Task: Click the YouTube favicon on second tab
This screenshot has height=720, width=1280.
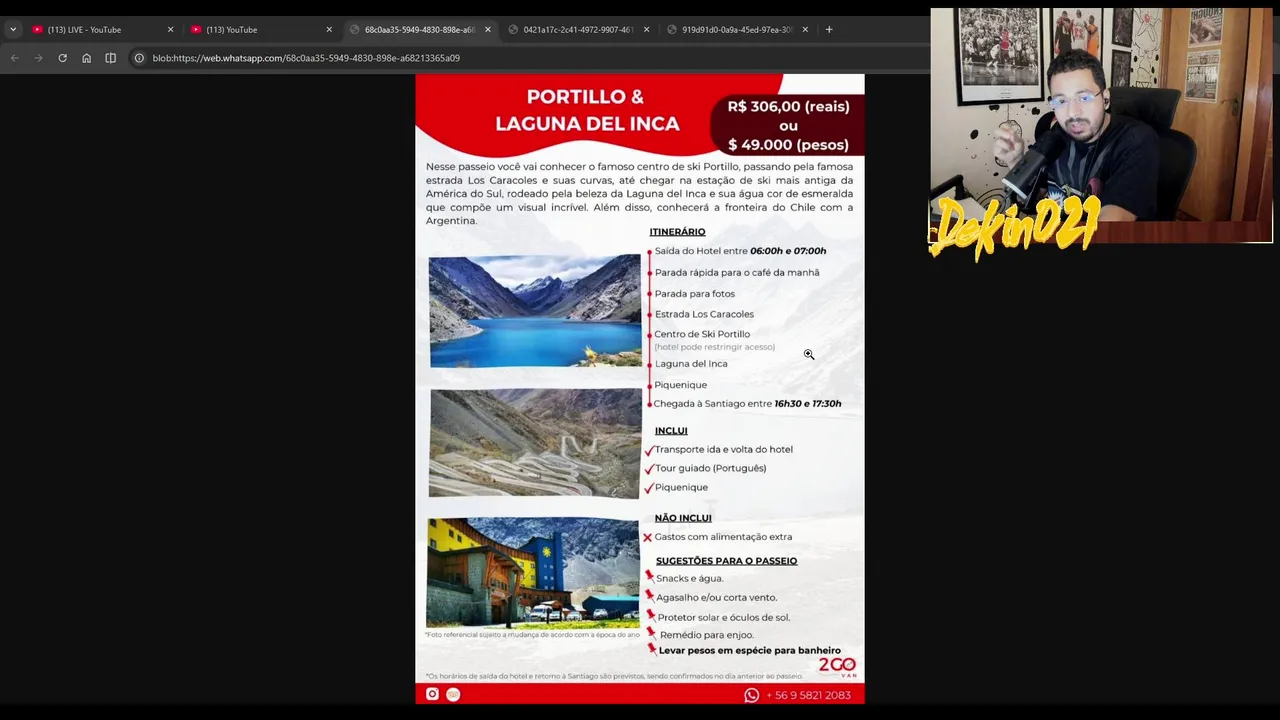Action: pyautogui.click(x=196, y=30)
